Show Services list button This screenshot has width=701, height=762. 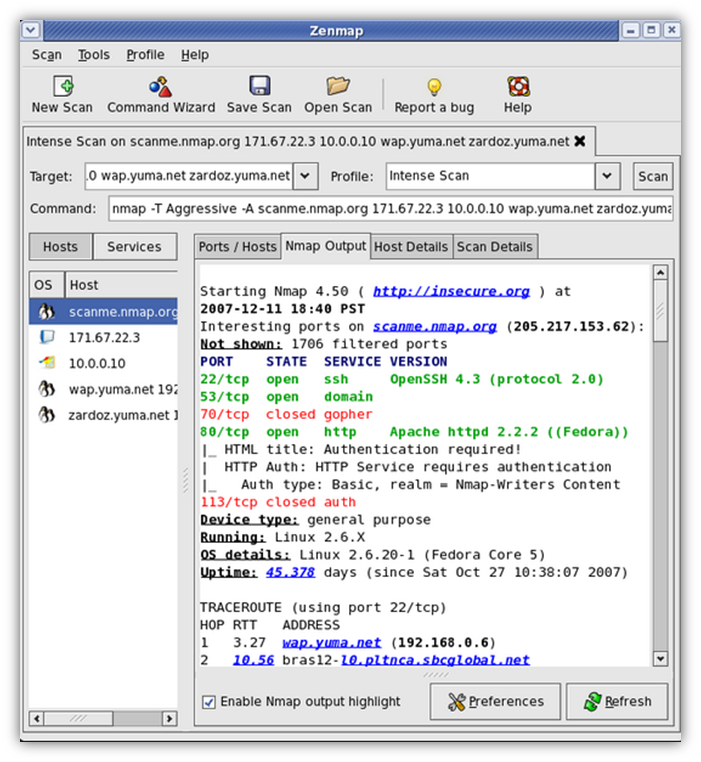135,247
